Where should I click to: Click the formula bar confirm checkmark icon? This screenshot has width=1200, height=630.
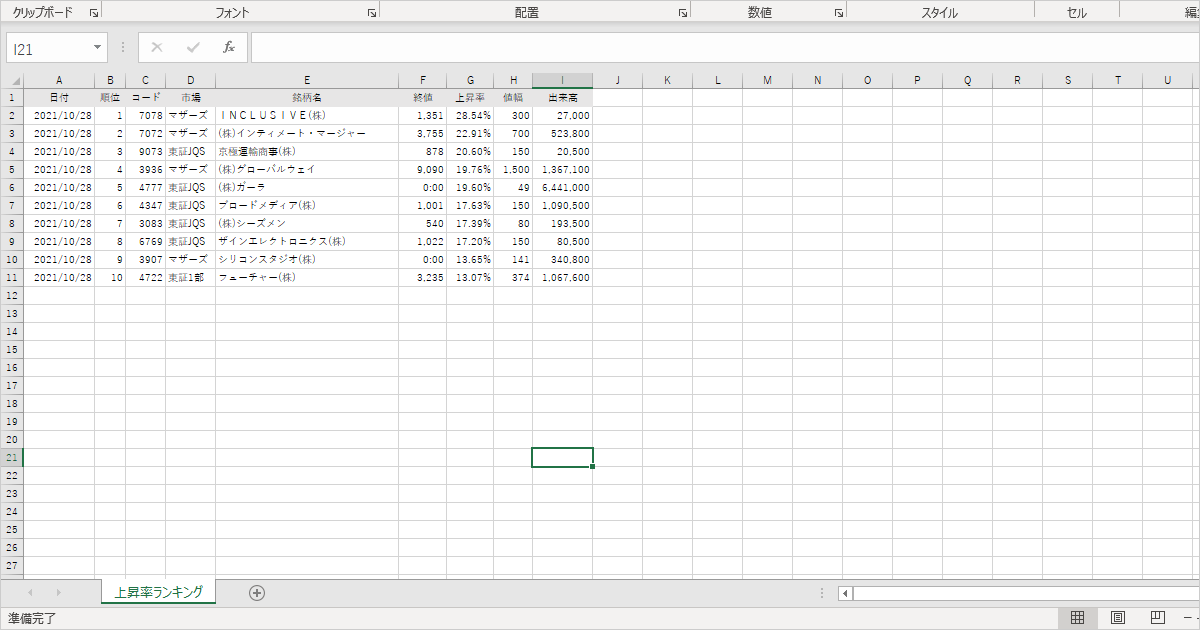tap(193, 47)
